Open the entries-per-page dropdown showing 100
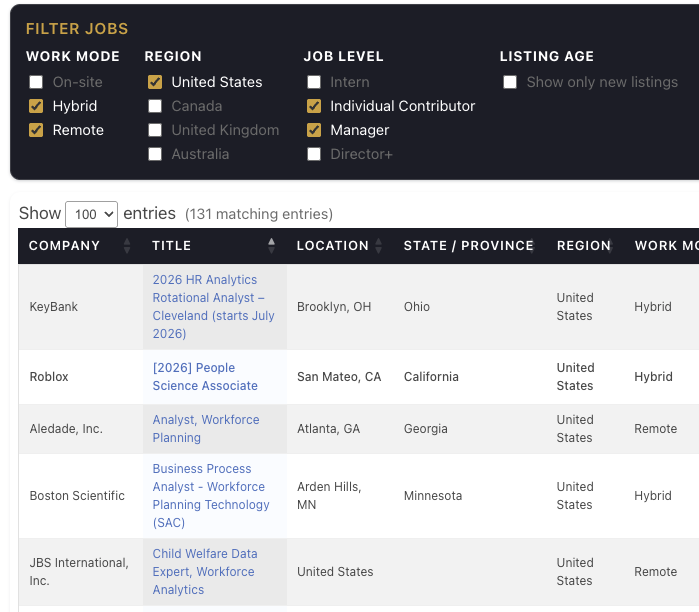Image resolution: width=699 pixels, height=612 pixels. [91, 214]
